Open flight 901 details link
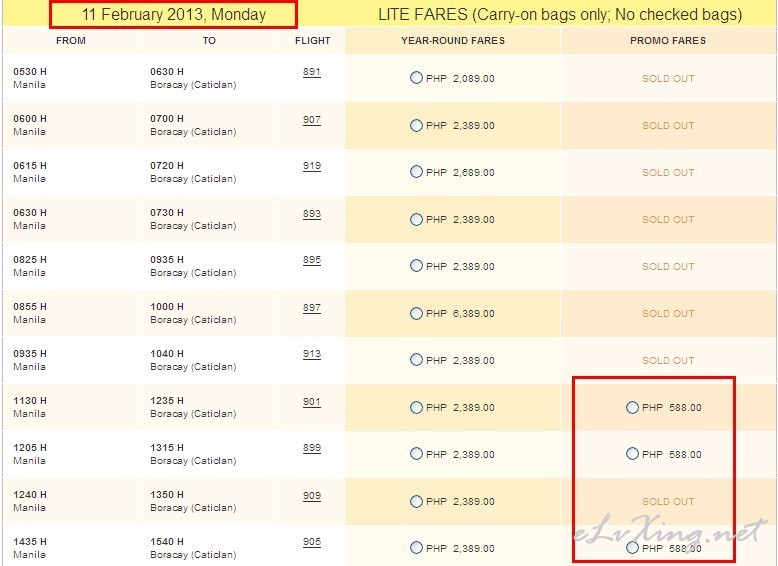778x566 pixels. [x=312, y=402]
